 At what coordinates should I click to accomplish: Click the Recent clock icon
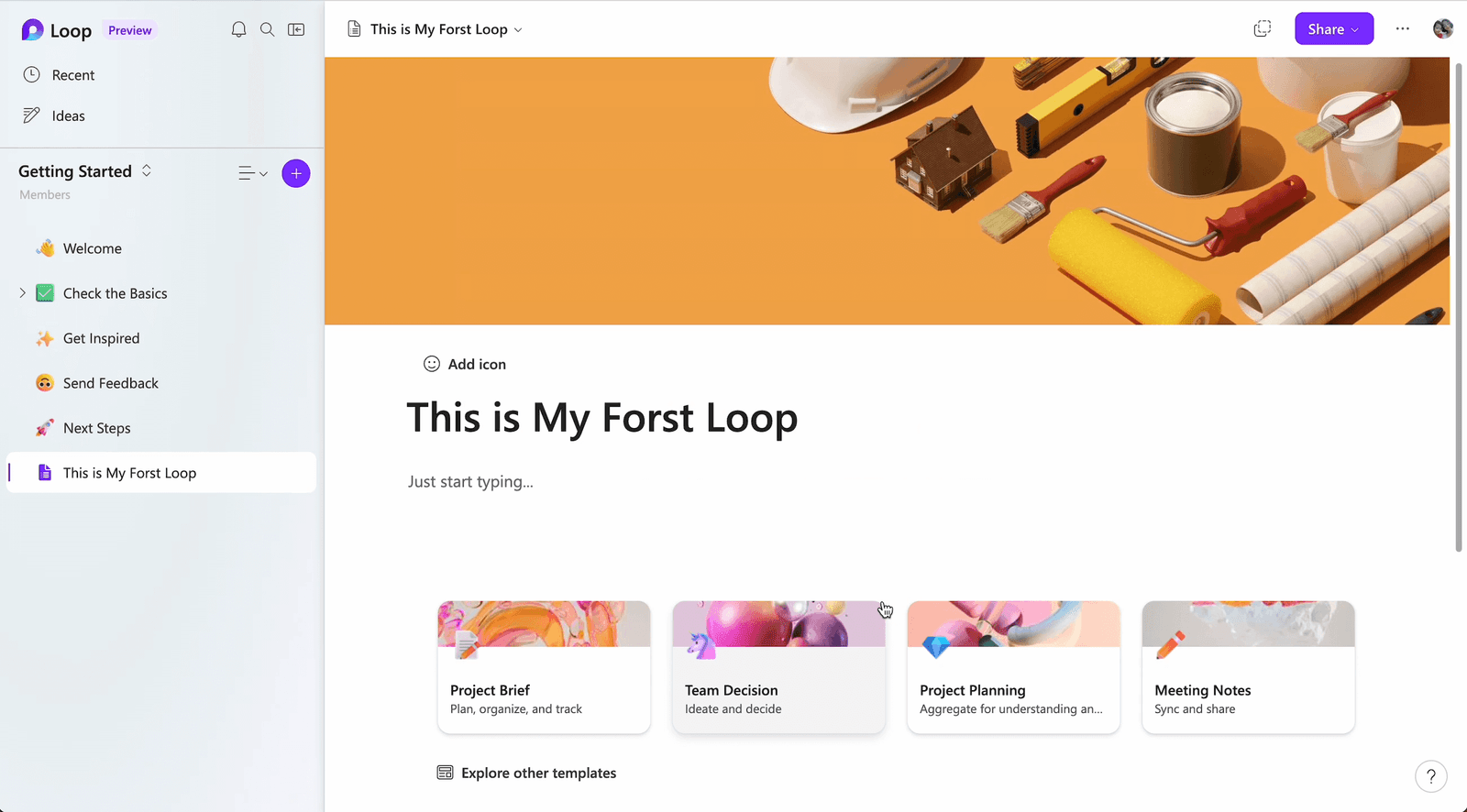click(33, 74)
